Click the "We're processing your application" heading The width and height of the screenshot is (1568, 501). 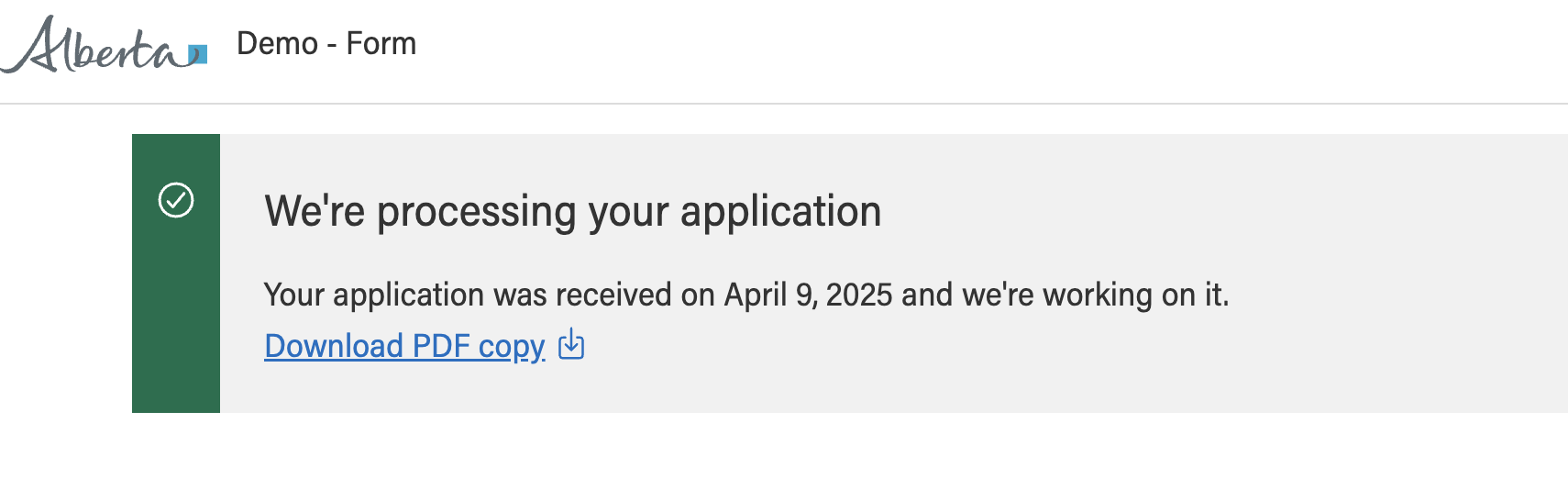[x=573, y=212]
